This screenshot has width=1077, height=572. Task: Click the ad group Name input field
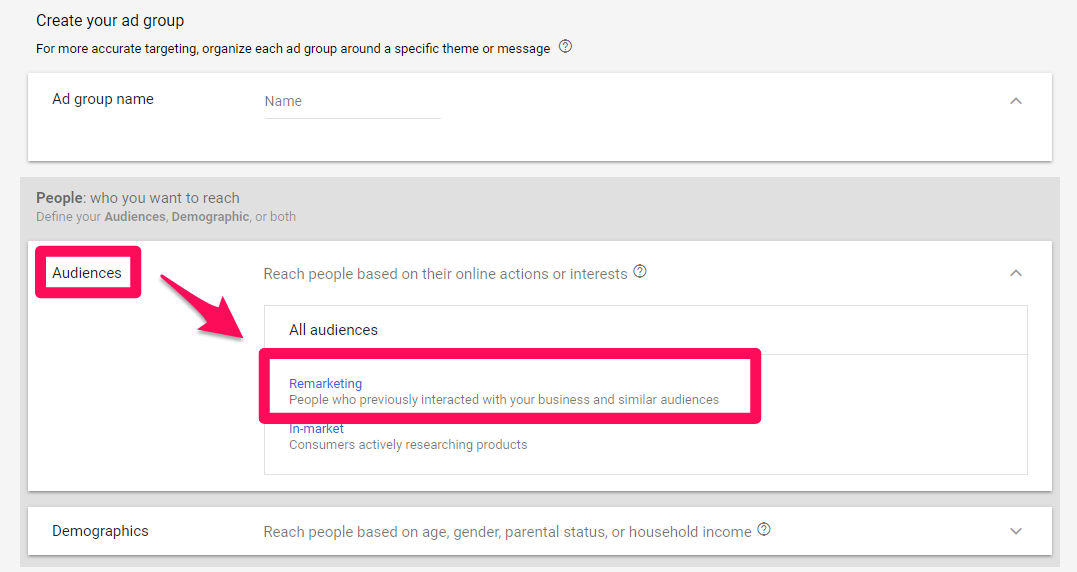click(x=351, y=102)
